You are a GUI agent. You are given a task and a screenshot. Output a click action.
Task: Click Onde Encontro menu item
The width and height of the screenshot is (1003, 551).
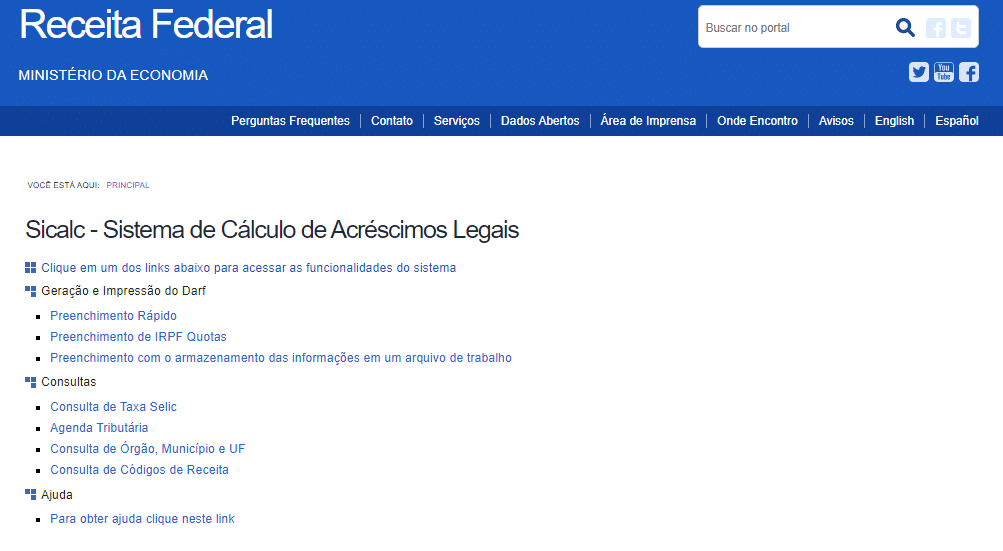pos(757,121)
